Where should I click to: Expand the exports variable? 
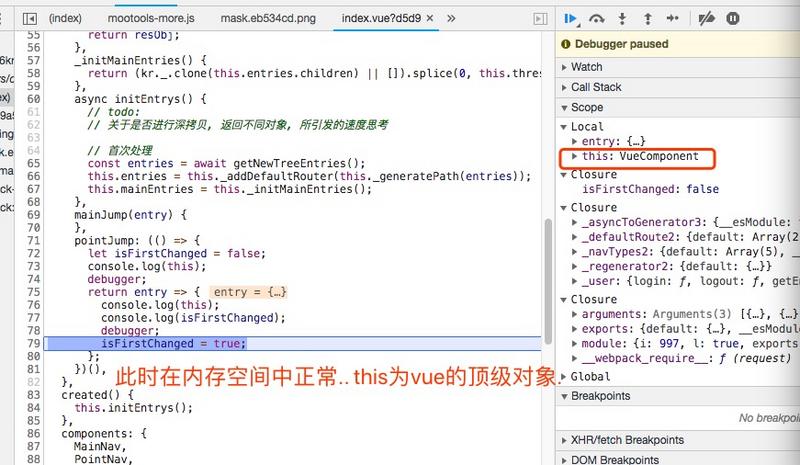(x=574, y=329)
